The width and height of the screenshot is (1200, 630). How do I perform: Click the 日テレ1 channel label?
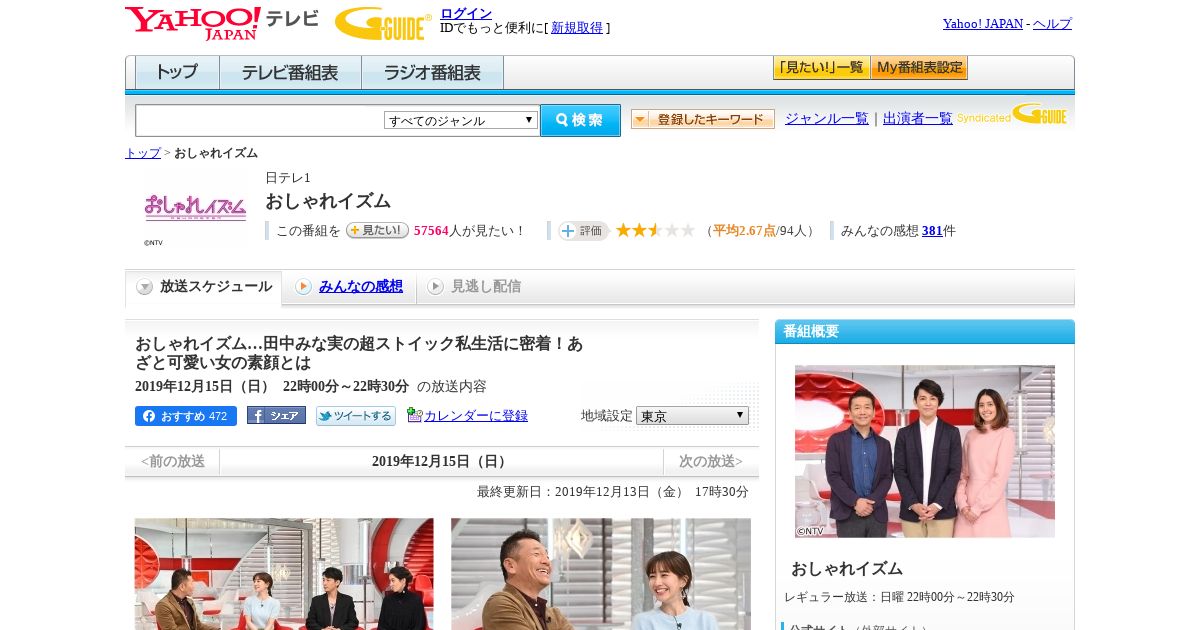click(288, 178)
